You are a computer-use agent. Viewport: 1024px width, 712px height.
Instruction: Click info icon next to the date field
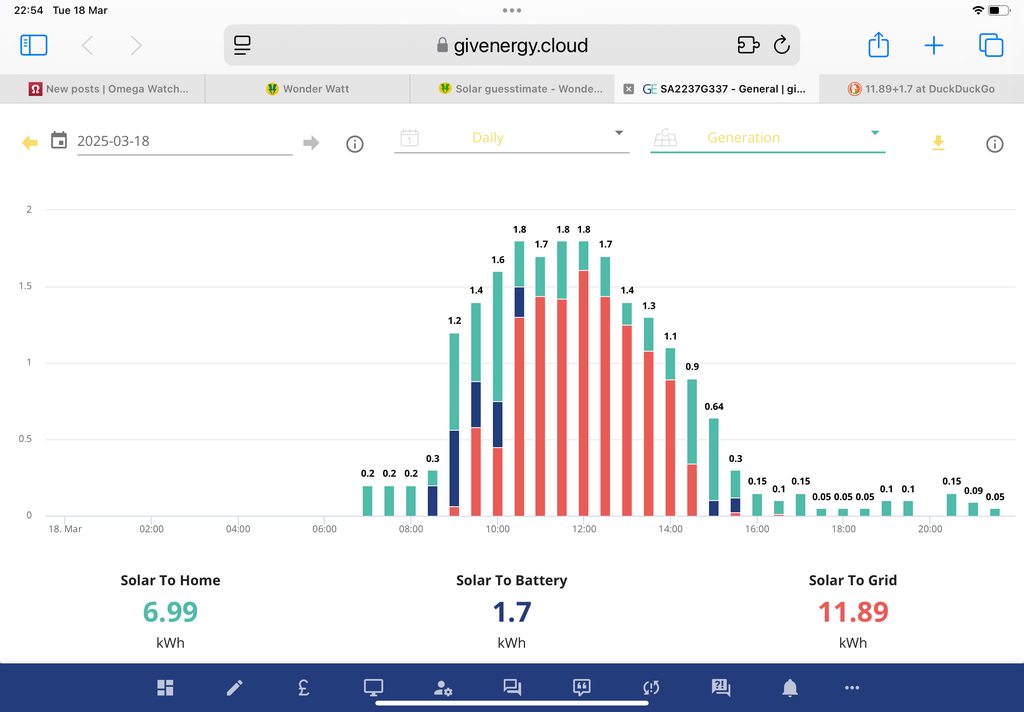point(354,144)
